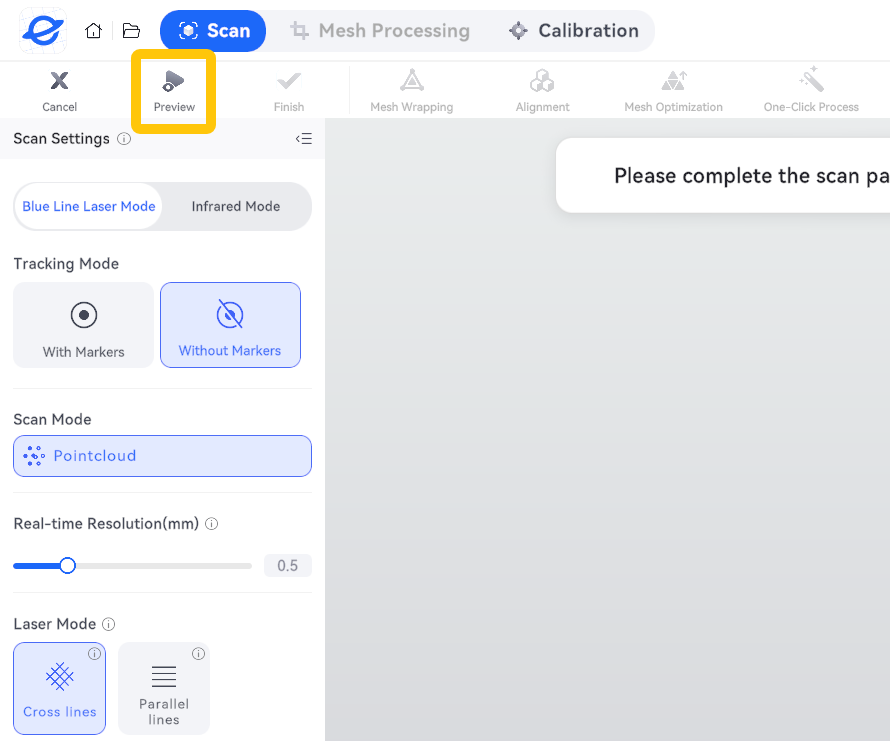Go to the Home screen icon
This screenshot has width=890, height=741.
[x=94, y=31]
